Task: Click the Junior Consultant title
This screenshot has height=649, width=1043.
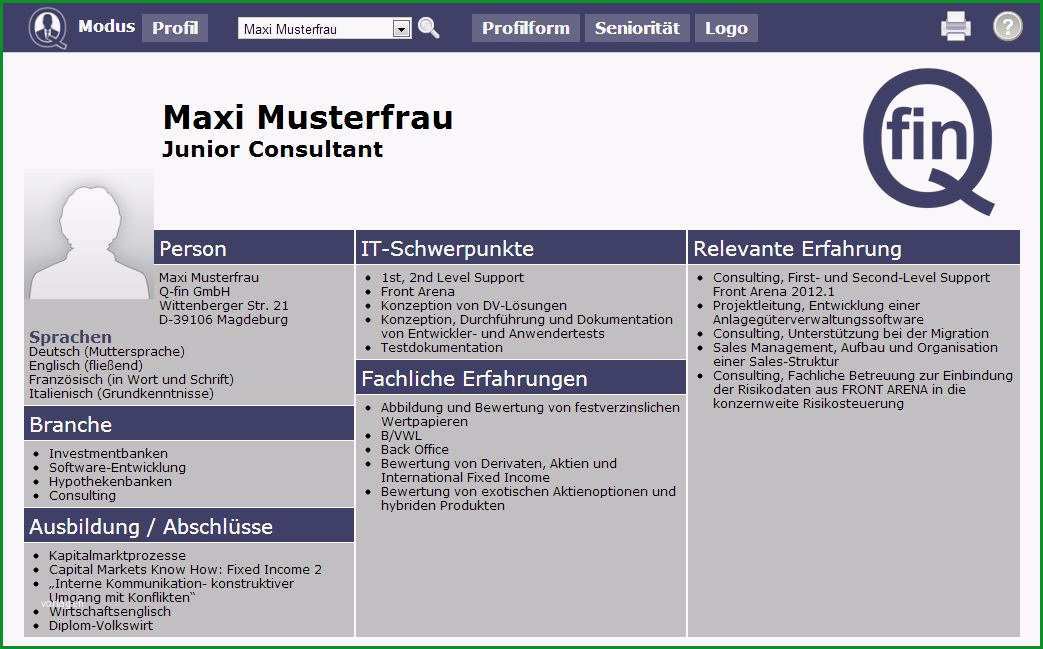Action: pos(272,149)
